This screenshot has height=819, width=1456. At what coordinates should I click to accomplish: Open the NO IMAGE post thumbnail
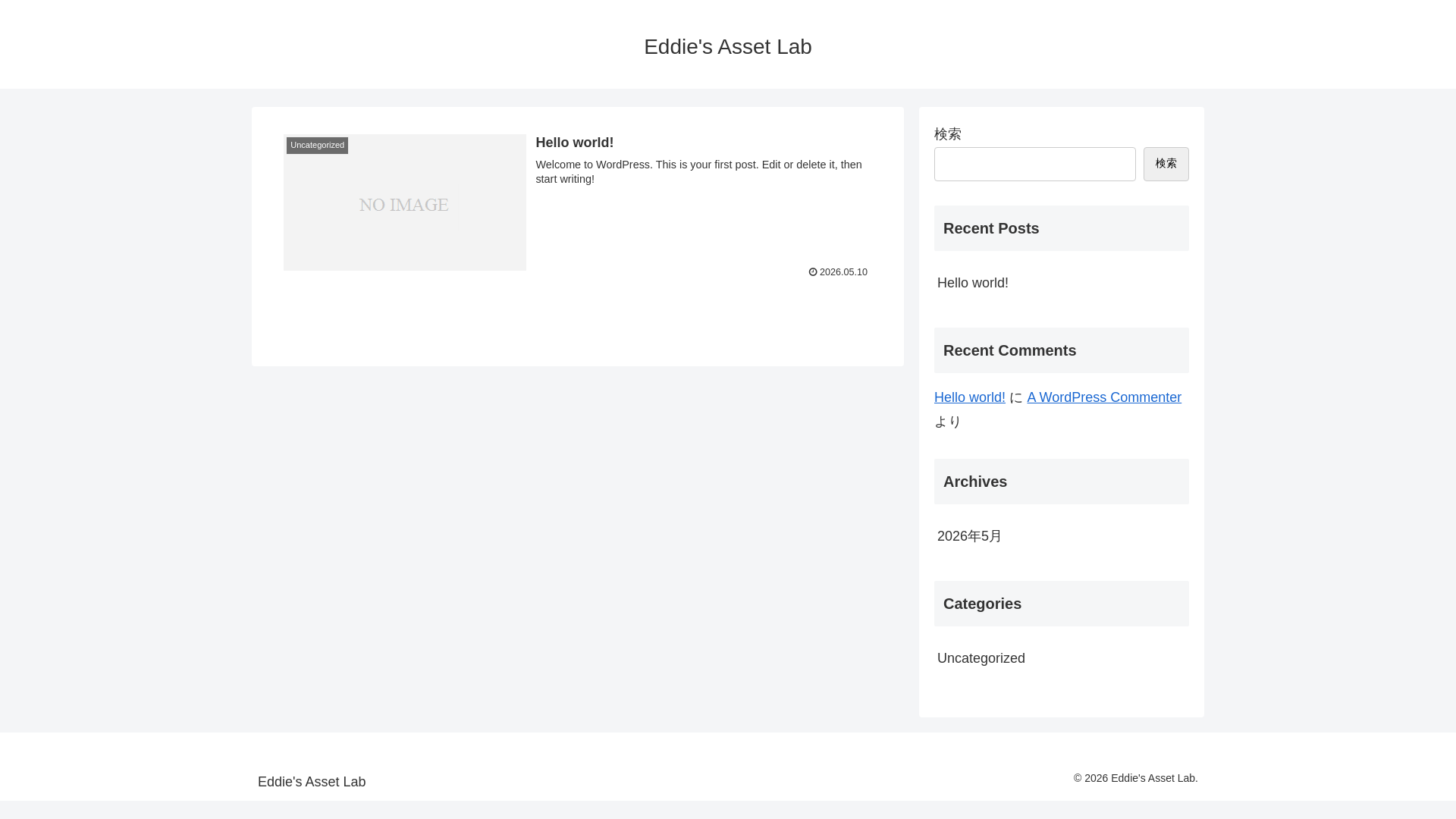pyautogui.click(x=404, y=202)
